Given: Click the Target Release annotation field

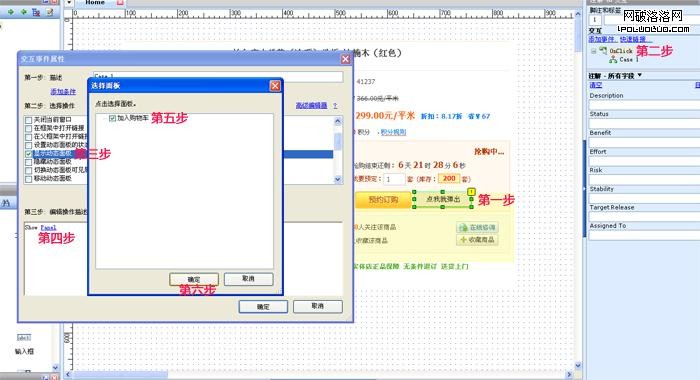Looking at the screenshot, I should [645, 217].
